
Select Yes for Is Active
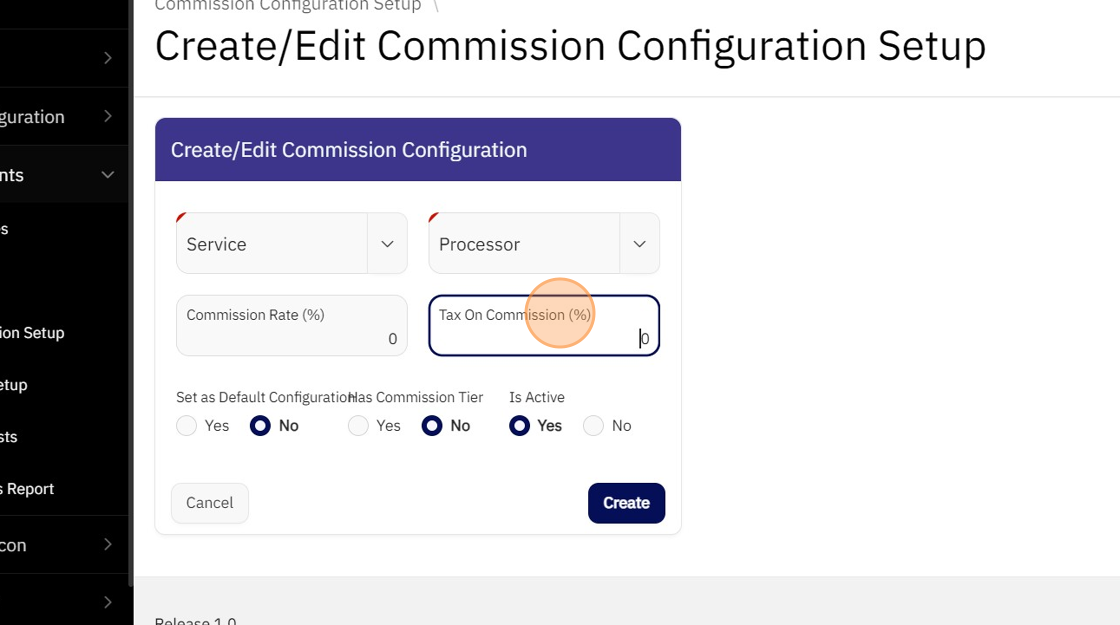519,426
